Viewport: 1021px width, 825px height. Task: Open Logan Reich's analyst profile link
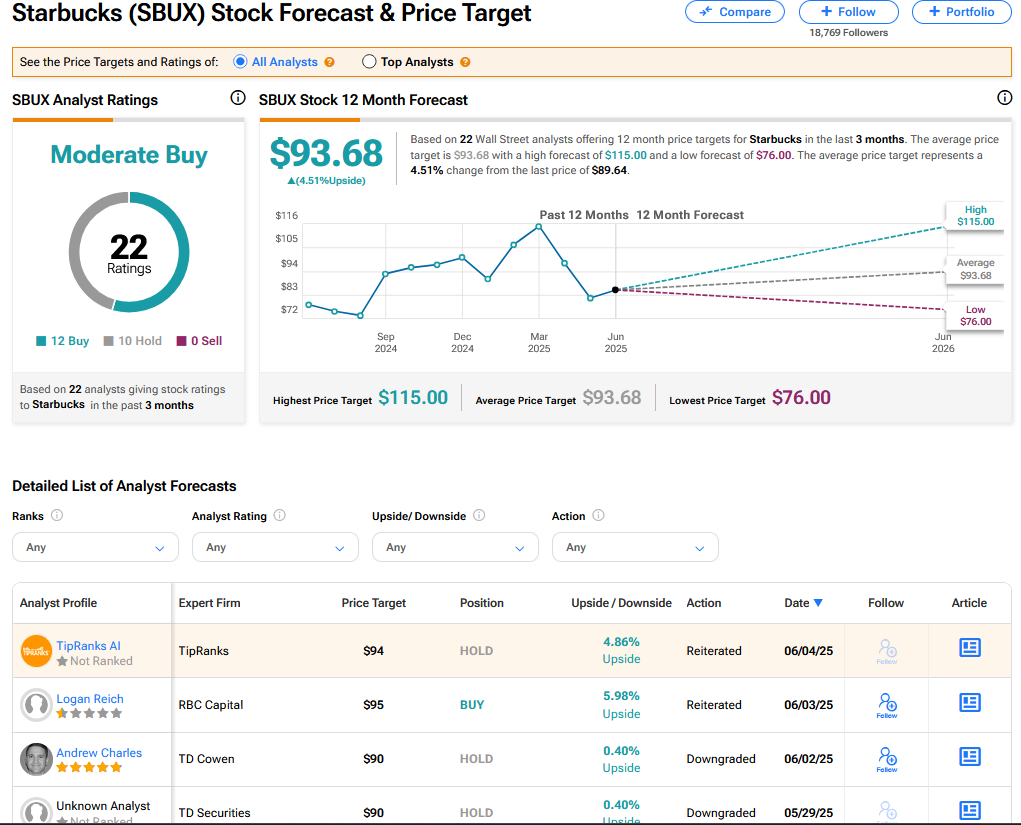tap(90, 699)
